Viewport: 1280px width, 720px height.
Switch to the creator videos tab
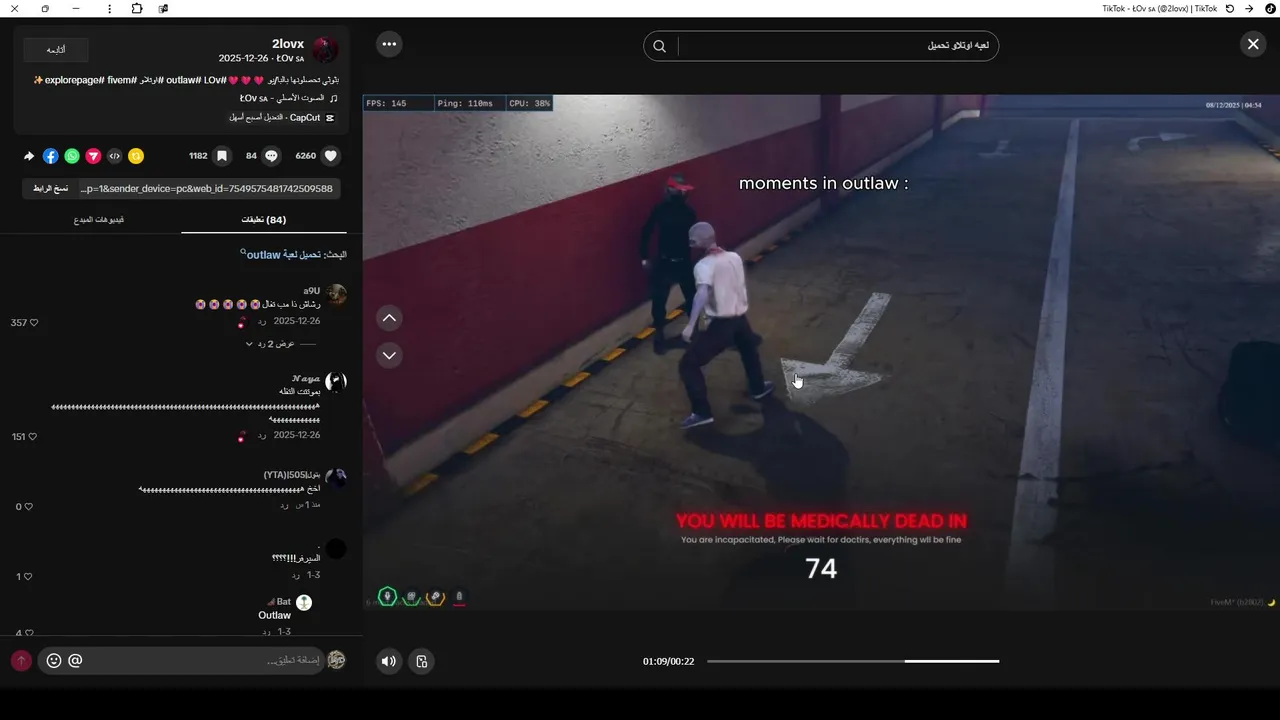coord(98,220)
